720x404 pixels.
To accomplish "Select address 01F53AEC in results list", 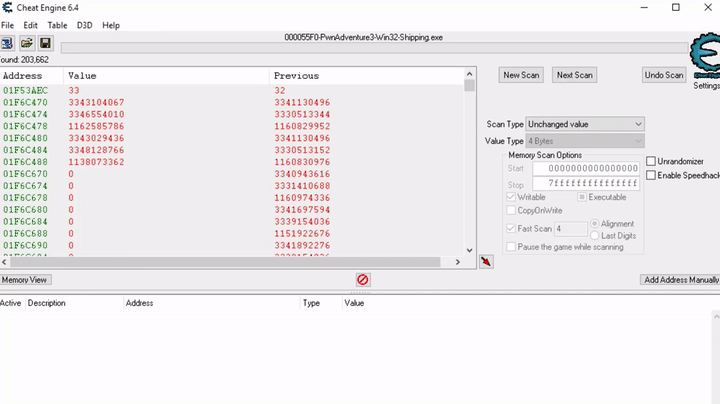I will (x=25, y=90).
